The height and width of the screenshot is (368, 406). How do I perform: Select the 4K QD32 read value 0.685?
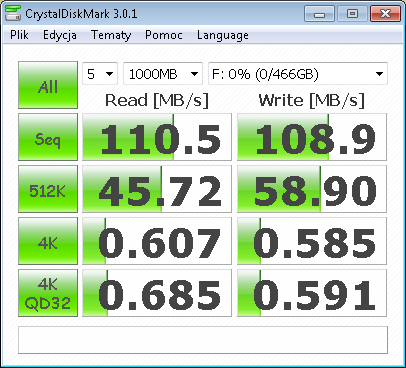pos(157,293)
